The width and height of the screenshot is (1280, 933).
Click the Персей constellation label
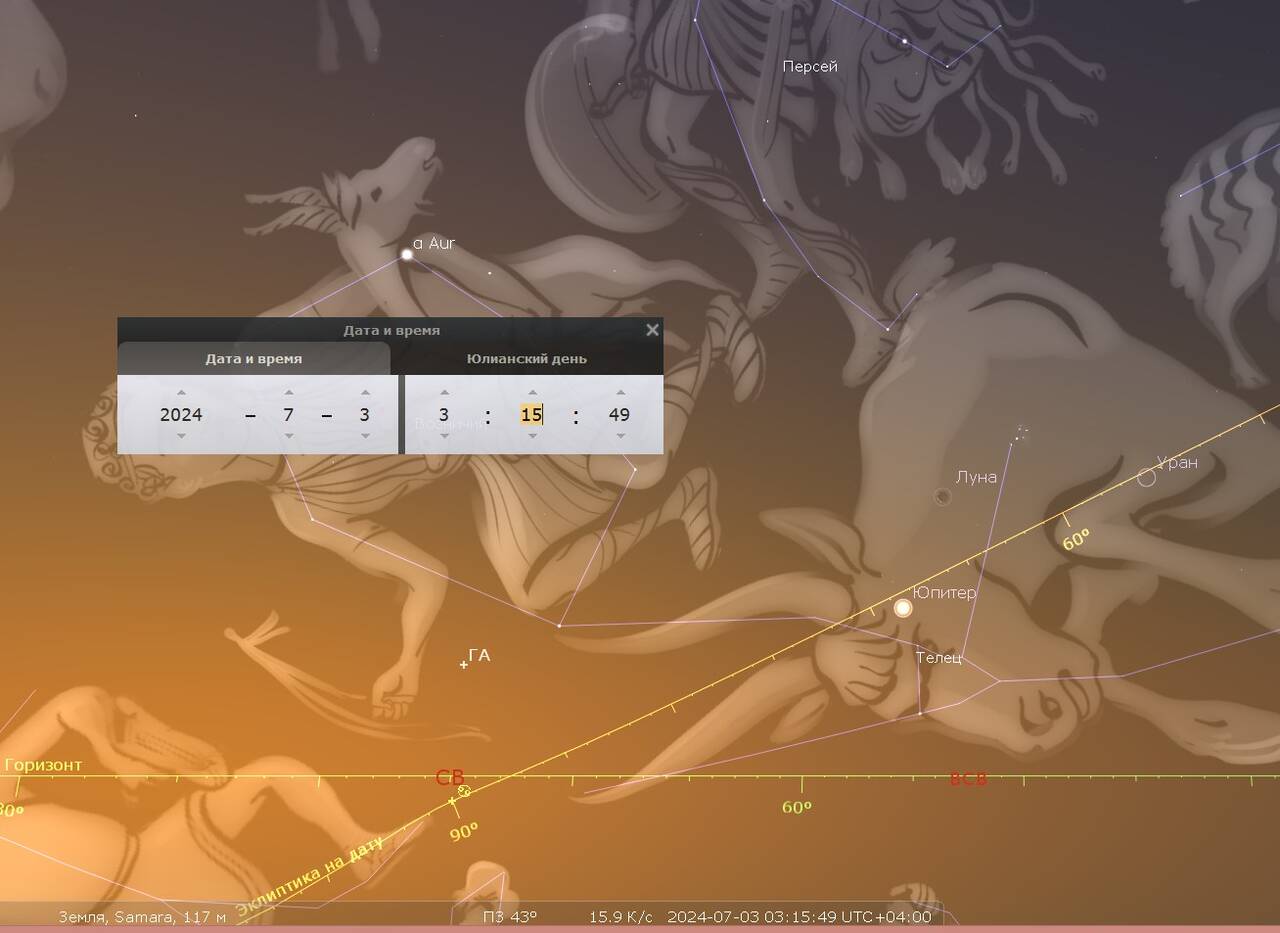[810, 66]
